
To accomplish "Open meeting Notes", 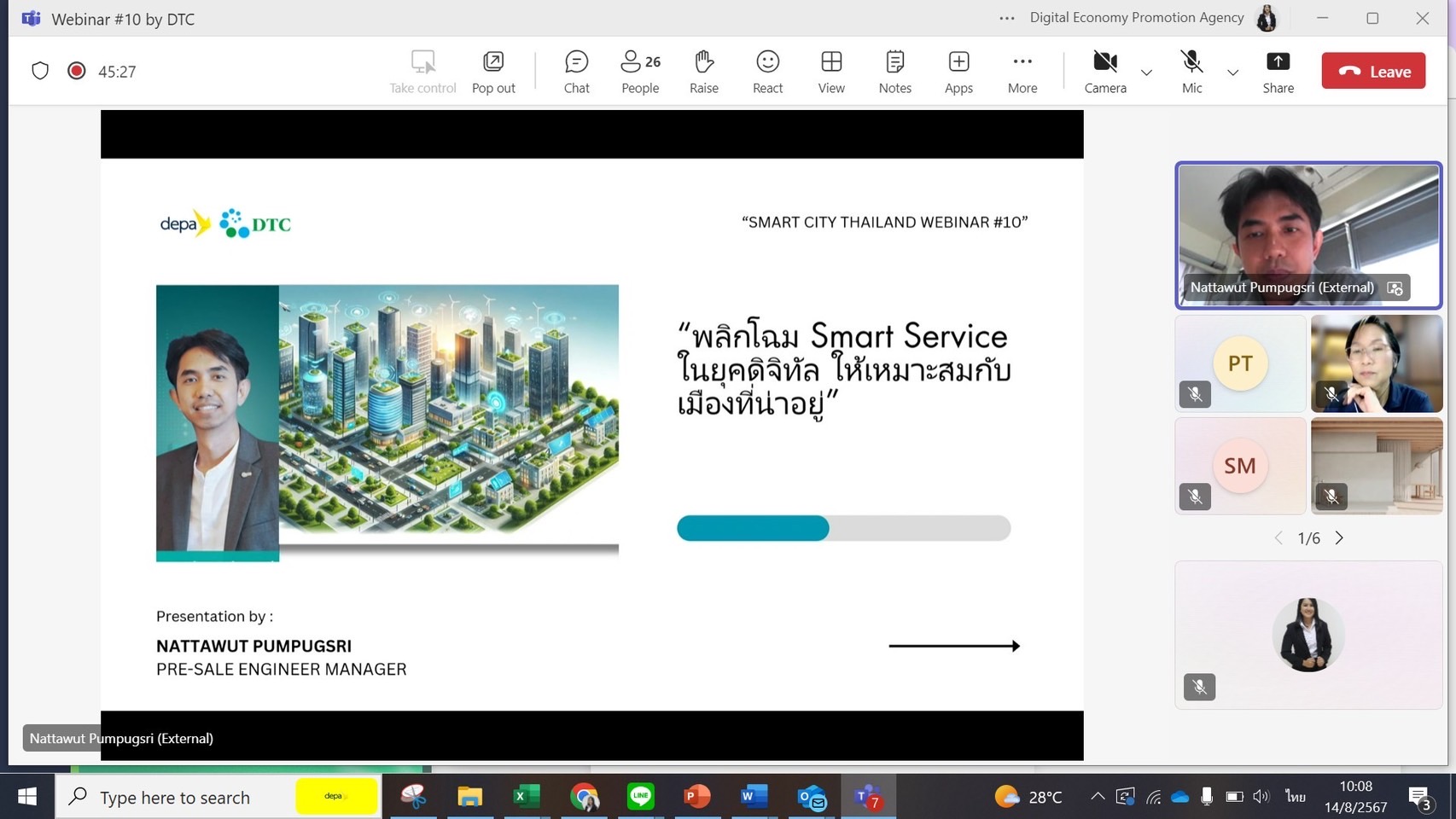I will pyautogui.click(x=895, y=72).
